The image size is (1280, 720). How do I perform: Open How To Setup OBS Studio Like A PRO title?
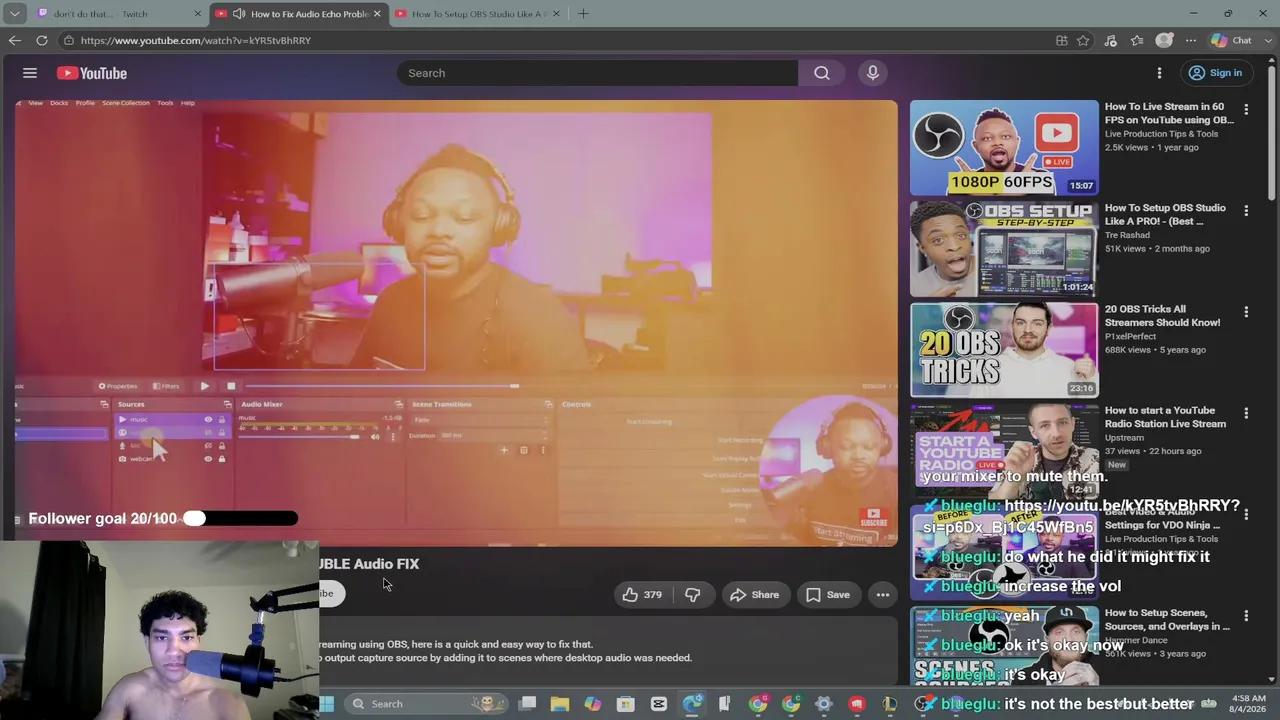[x=1165, y=214]
